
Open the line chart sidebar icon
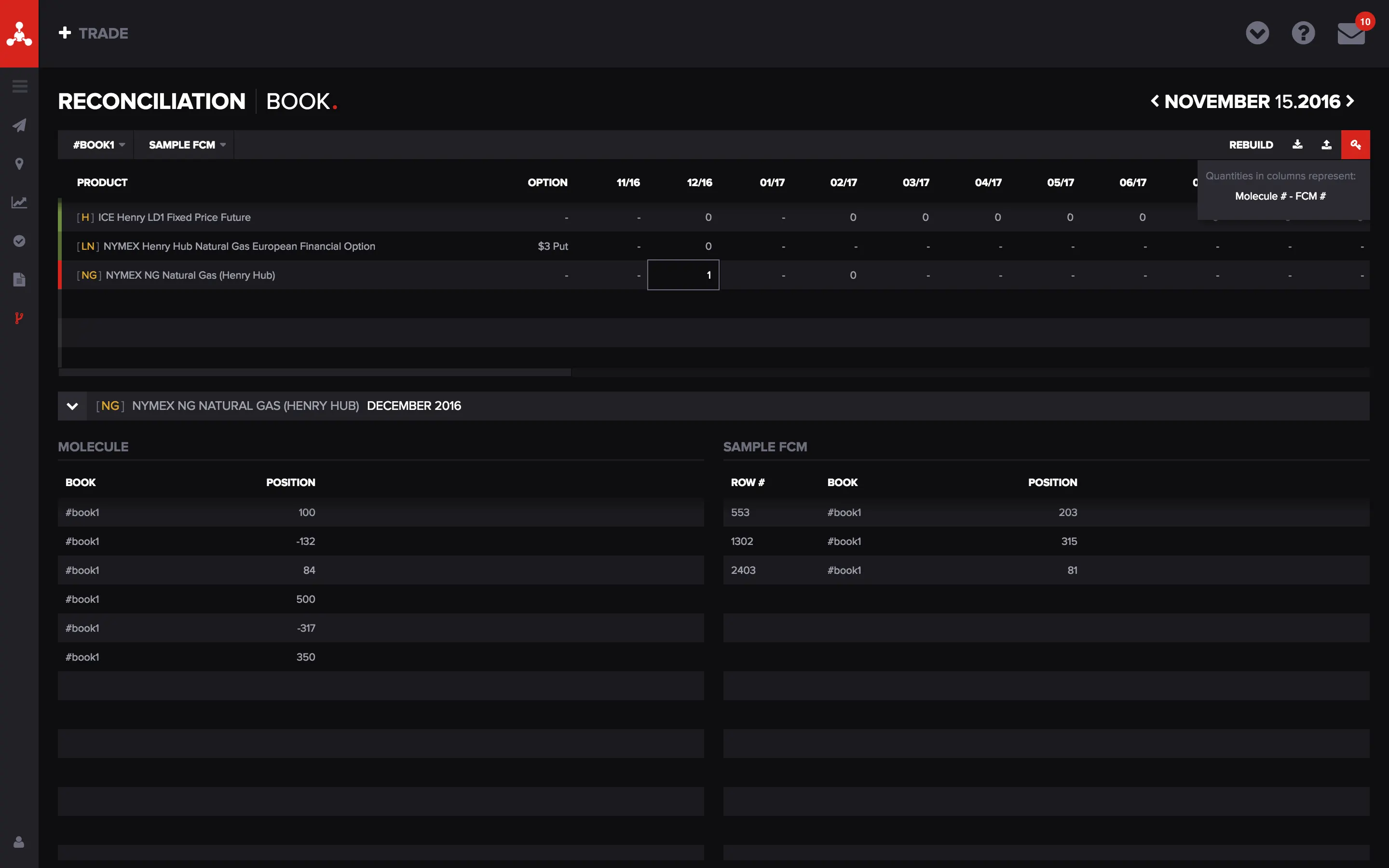tap(19, 202)
